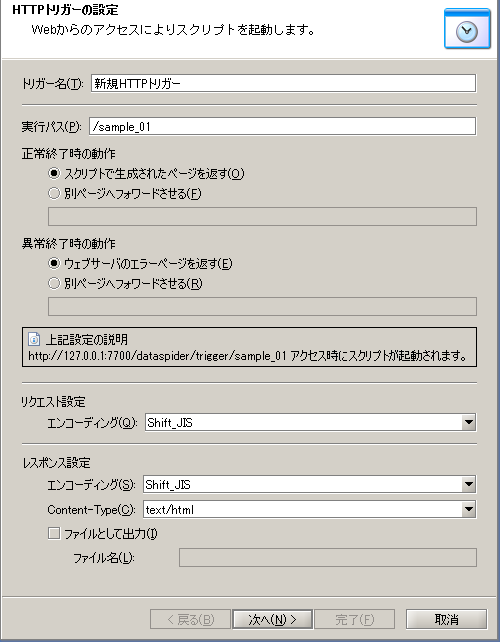Click the ファイル名(L) text field
500x642 pixels.
point(328,558)
